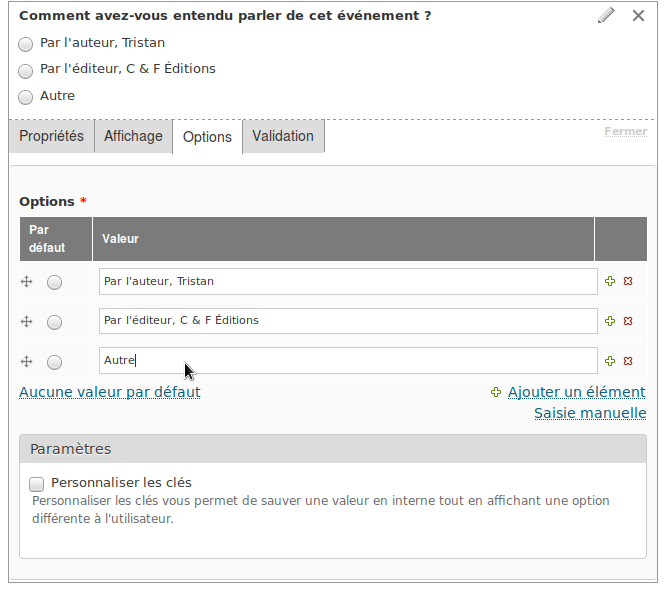The image size is (667, 589).
Task: Set 'Par l'auteur, Tristan' as default option
Action: [54, 282]
